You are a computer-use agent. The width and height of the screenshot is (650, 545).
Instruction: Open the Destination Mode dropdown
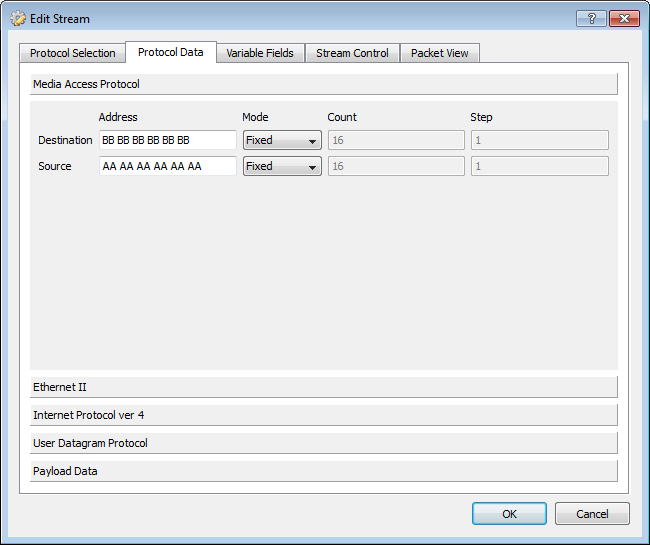click(282, 140)
